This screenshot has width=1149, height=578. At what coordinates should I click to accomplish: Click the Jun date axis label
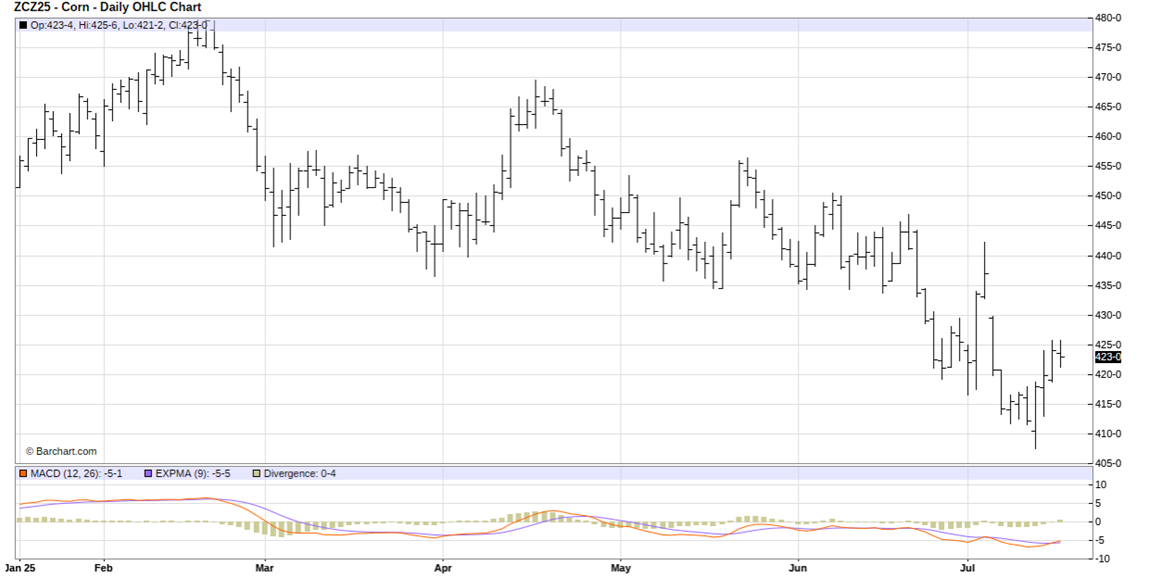point(798,568)
